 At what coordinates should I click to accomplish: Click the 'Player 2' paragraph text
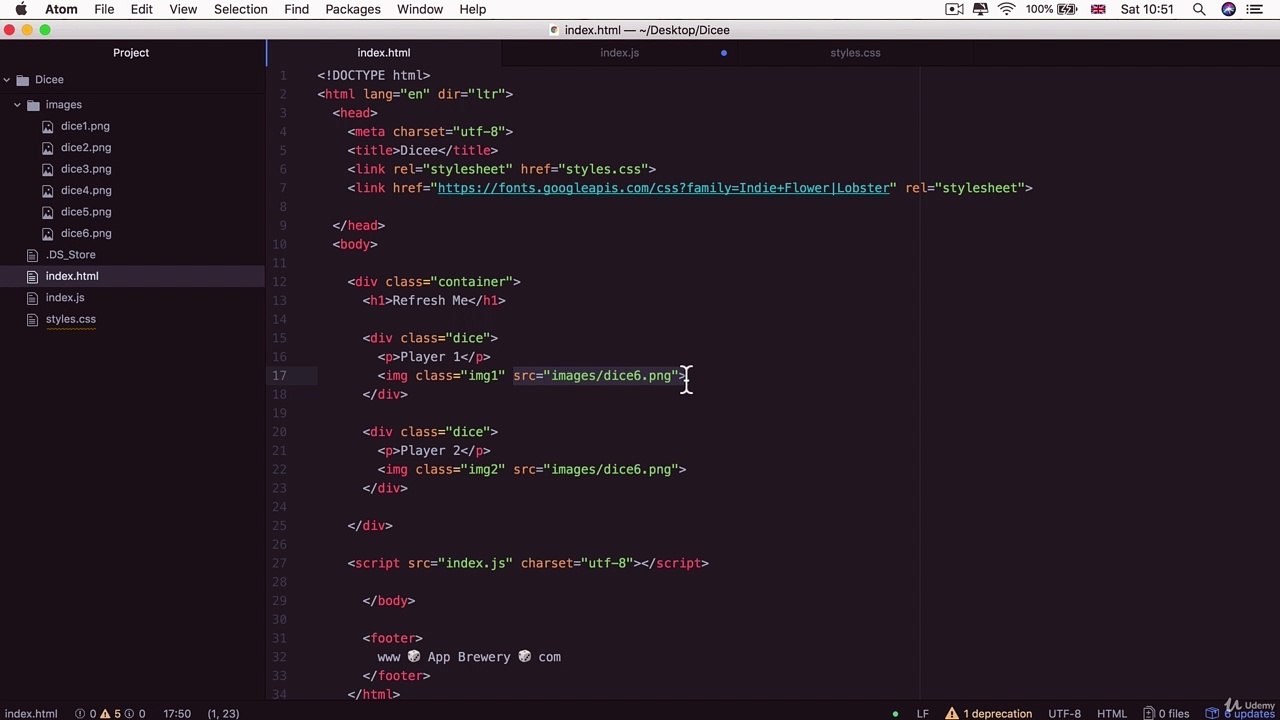pos(431,451)
